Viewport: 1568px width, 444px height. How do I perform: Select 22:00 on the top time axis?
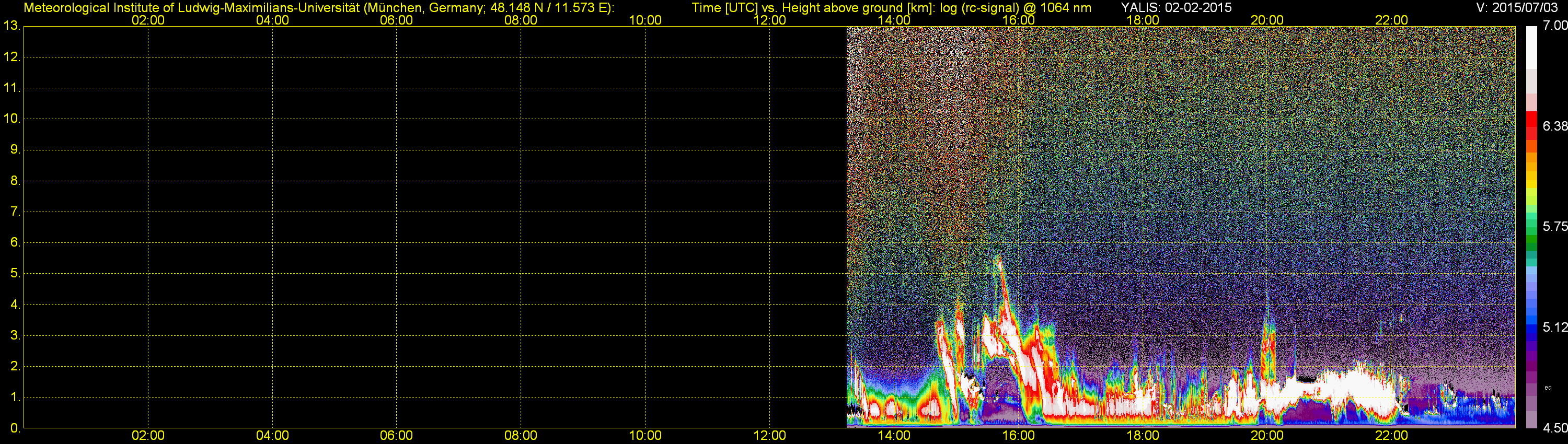(1391, 20)
